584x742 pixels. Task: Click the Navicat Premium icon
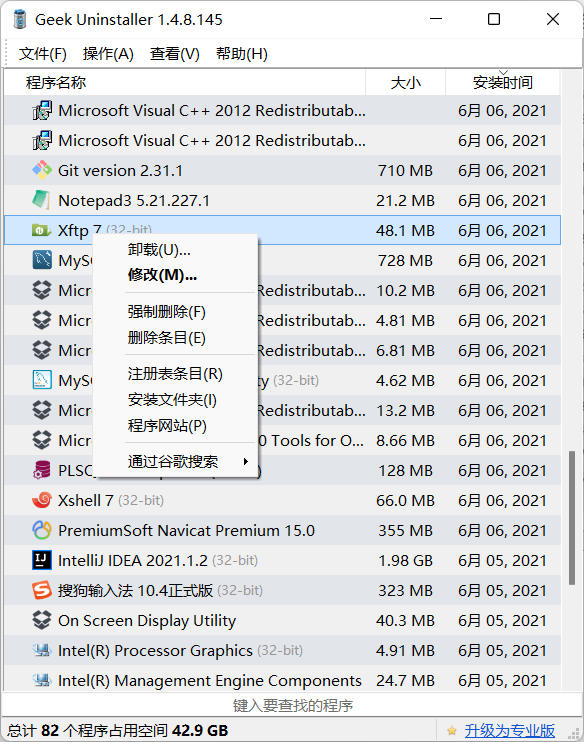pos(42,530)
